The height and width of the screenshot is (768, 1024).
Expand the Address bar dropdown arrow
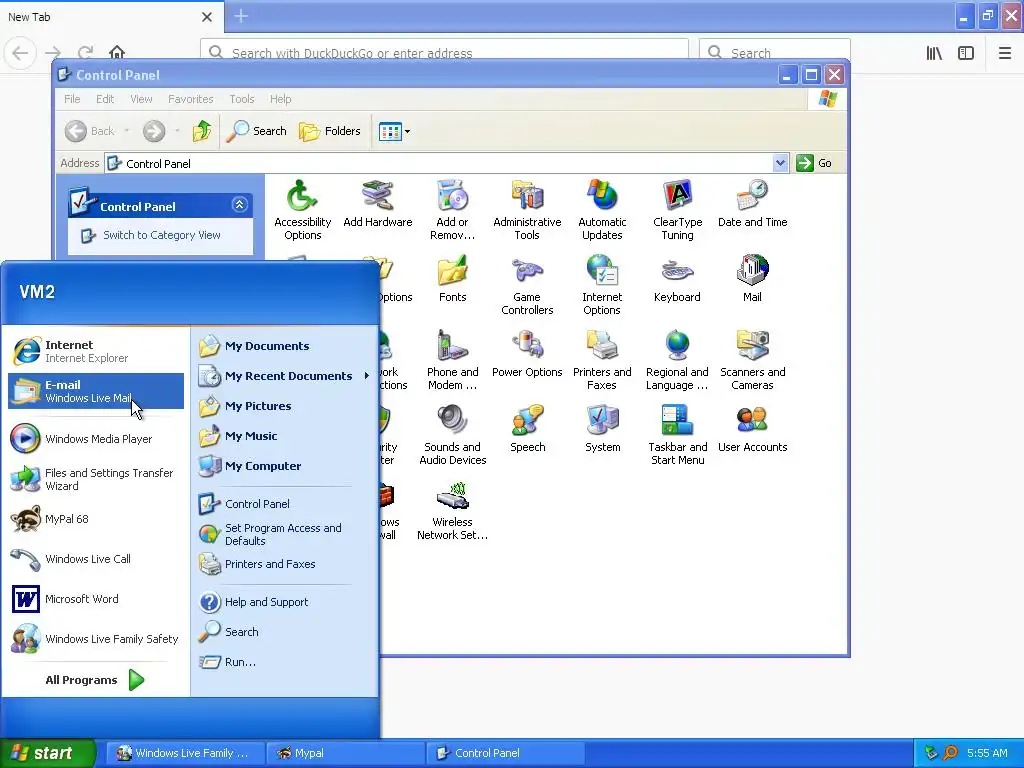(x=780, y=163)
